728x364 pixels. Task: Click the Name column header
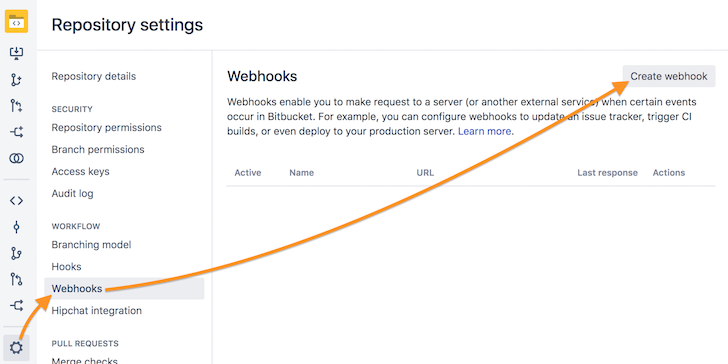pyautogui.click(x=301, y=173)
